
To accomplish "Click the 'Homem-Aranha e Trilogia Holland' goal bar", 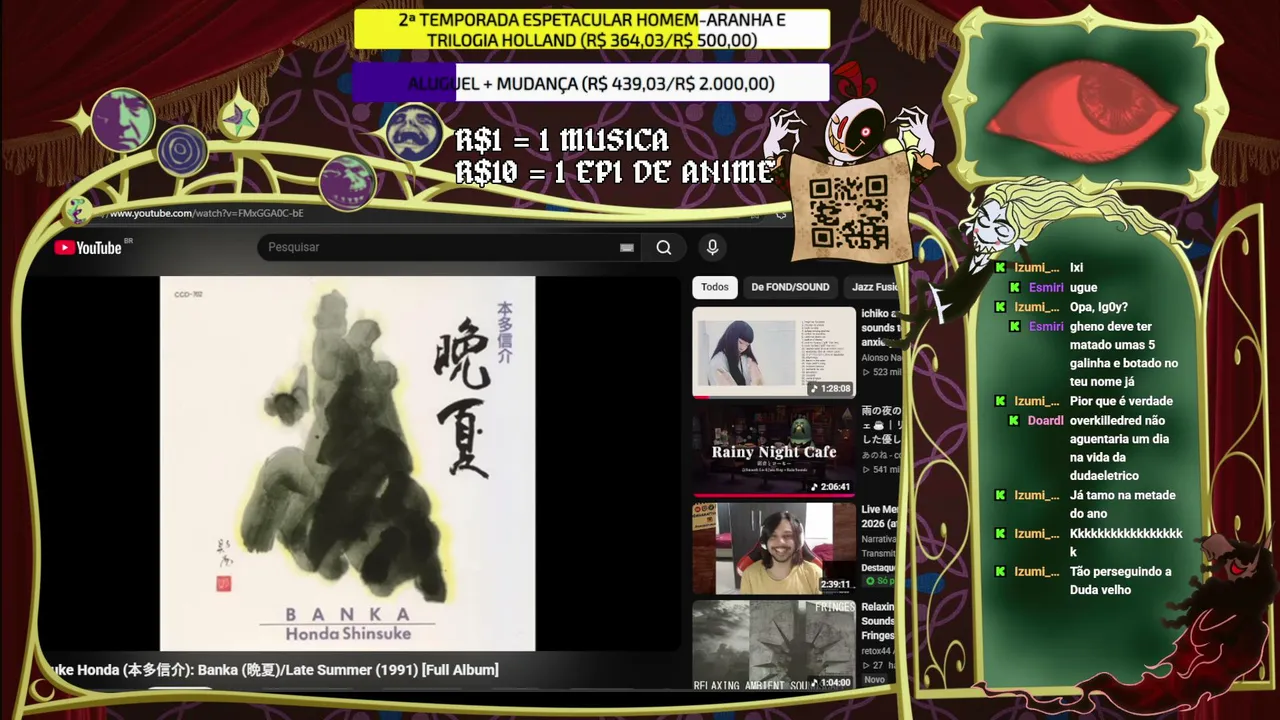I will (592, 30).
